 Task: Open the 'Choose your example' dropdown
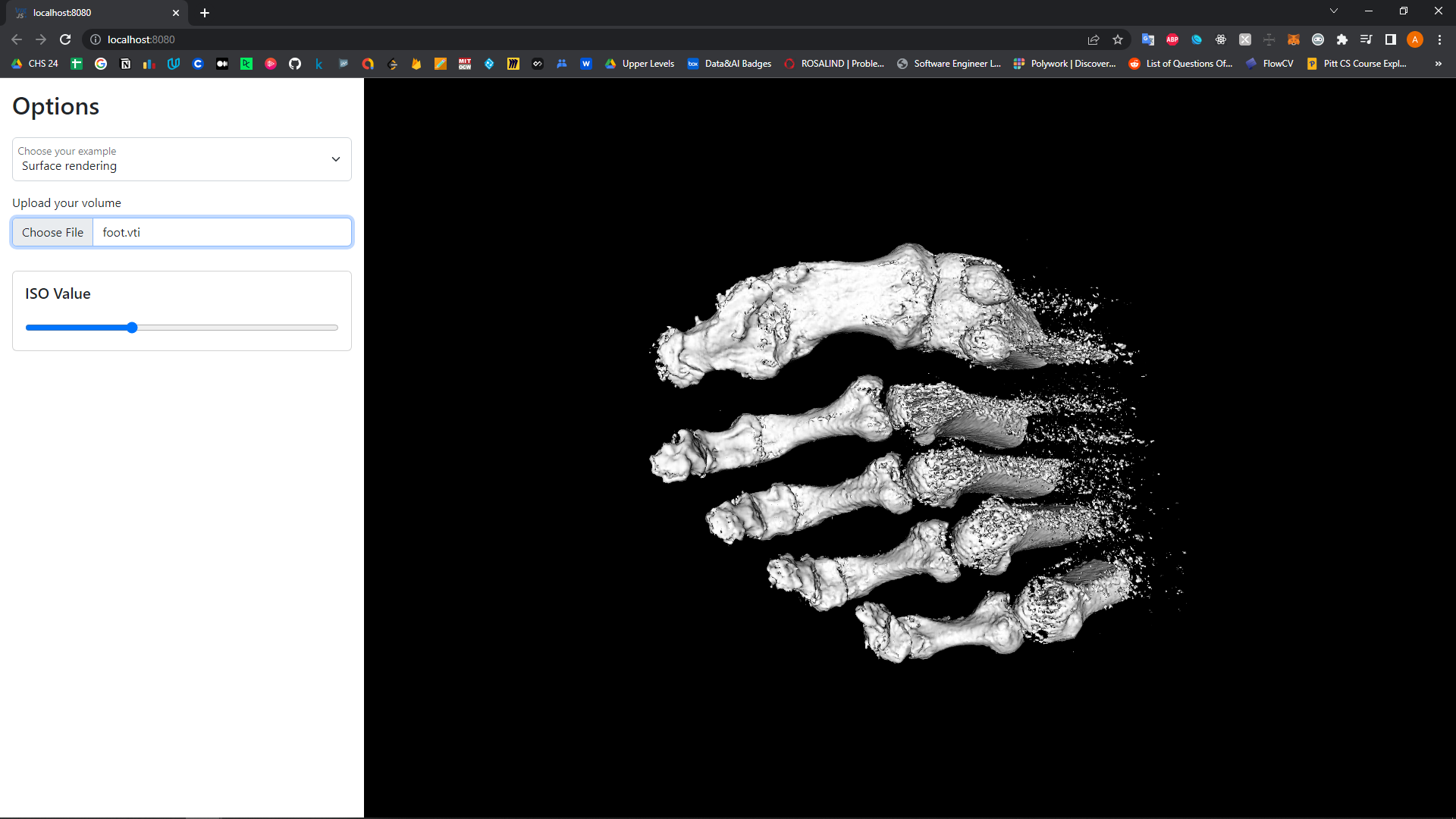181,159
